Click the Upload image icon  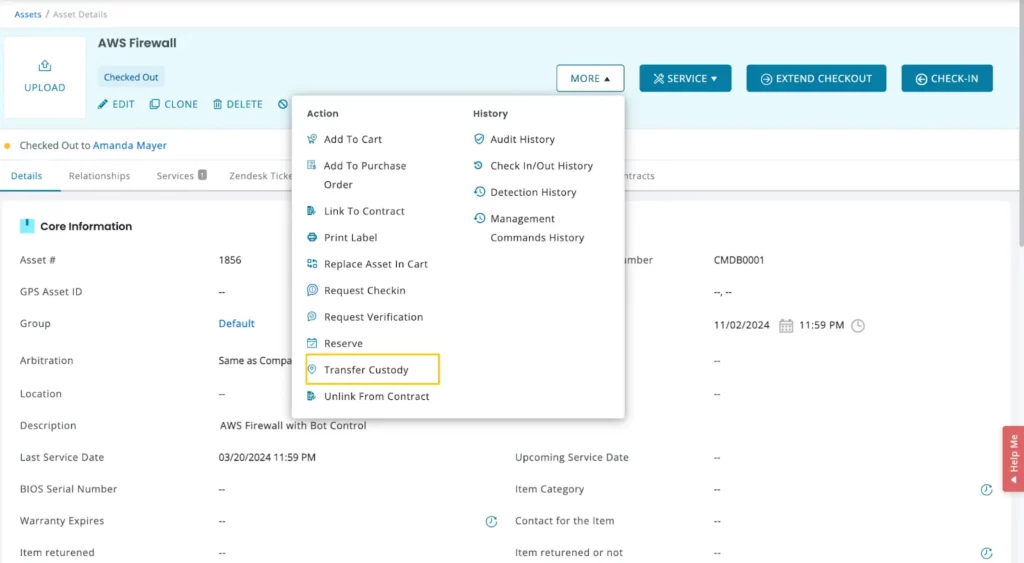(x=44, y=66)
